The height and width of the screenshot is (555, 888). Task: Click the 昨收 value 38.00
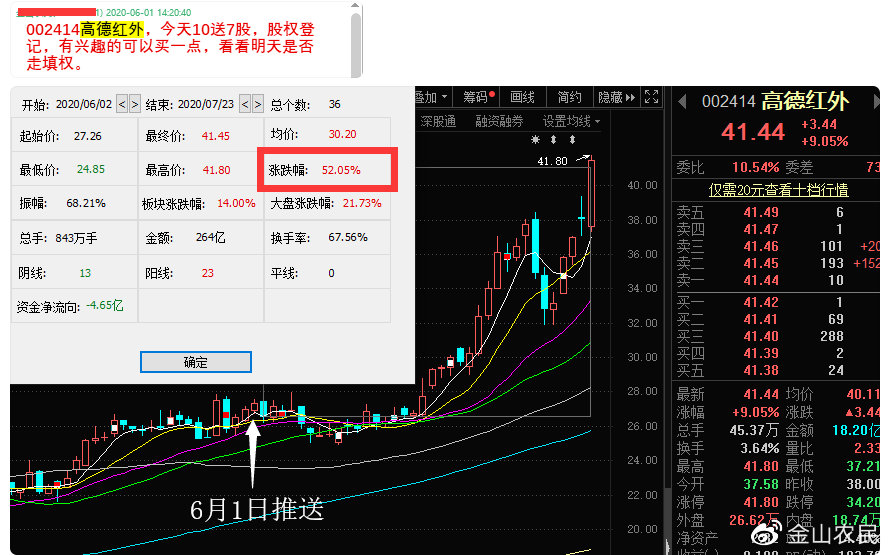pyautogui.click(x=863, y=484)
